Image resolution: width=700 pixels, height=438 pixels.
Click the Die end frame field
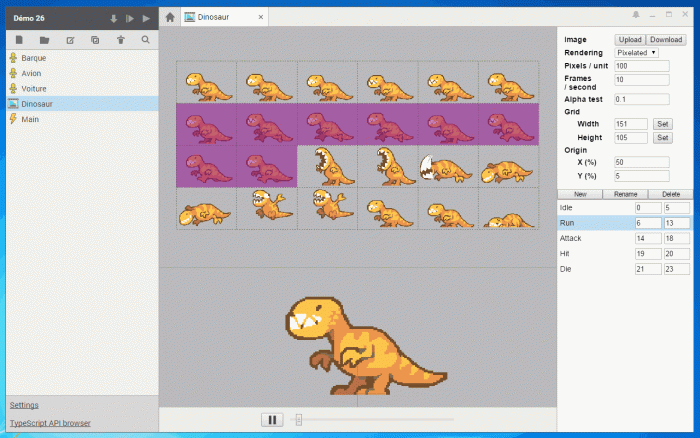click(676, 269)
